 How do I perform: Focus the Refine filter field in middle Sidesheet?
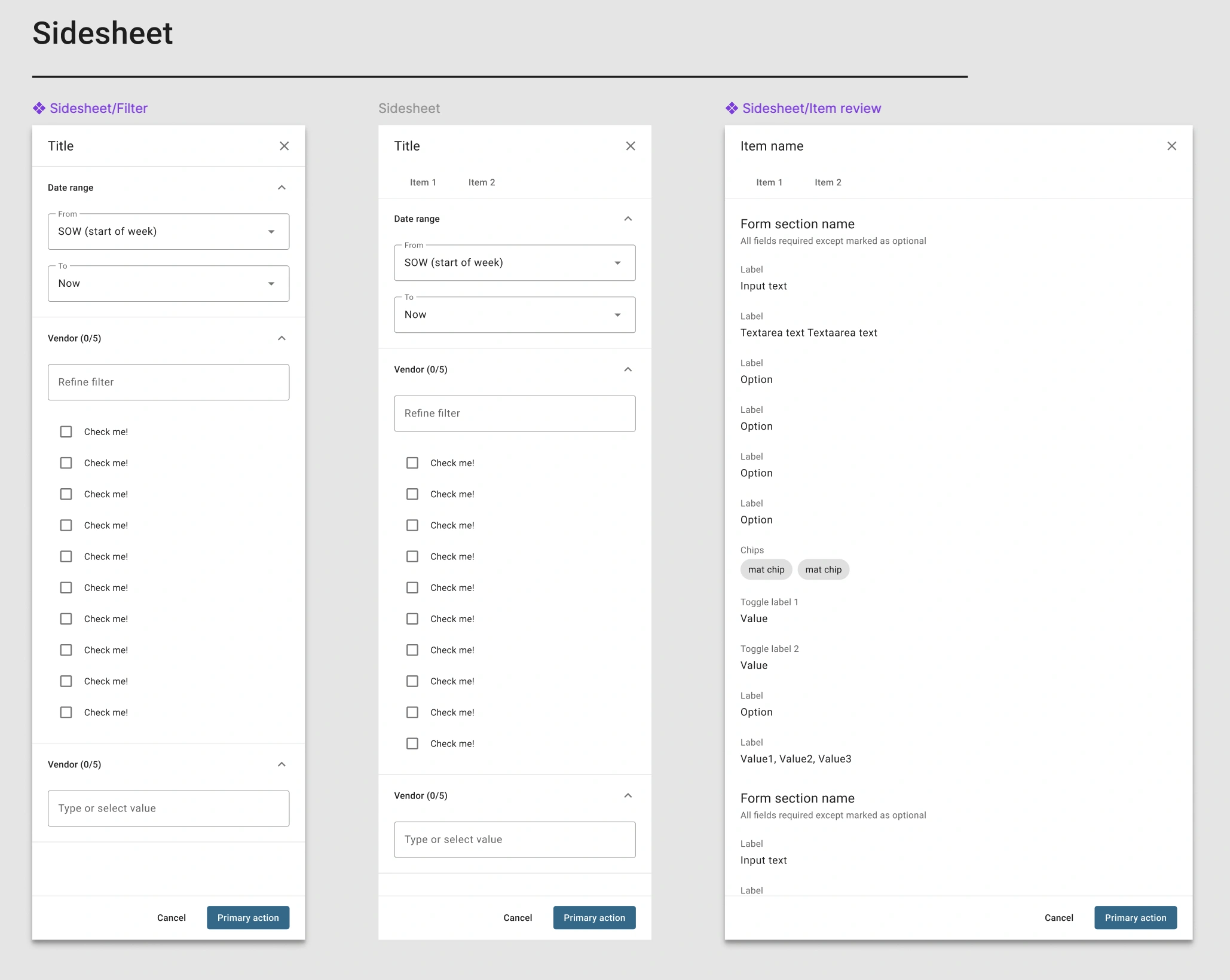[x=515, y=414]
